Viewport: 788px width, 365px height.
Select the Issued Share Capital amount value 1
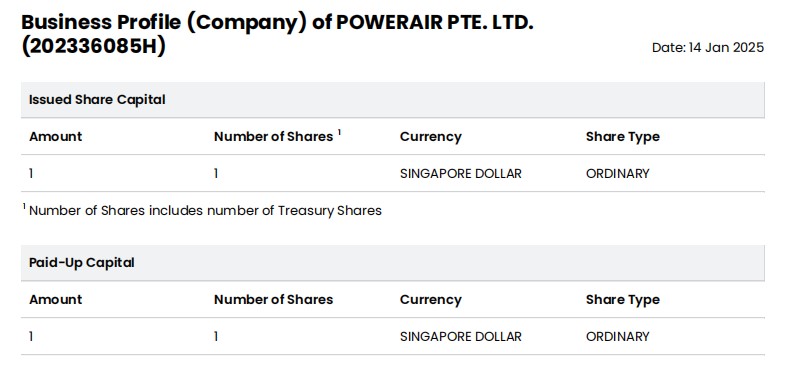point(31,173)
